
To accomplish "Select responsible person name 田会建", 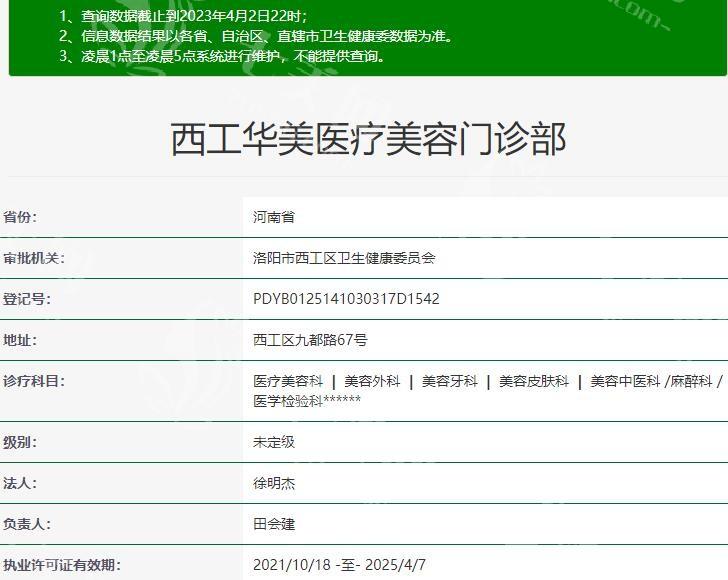I will (274, 524).
